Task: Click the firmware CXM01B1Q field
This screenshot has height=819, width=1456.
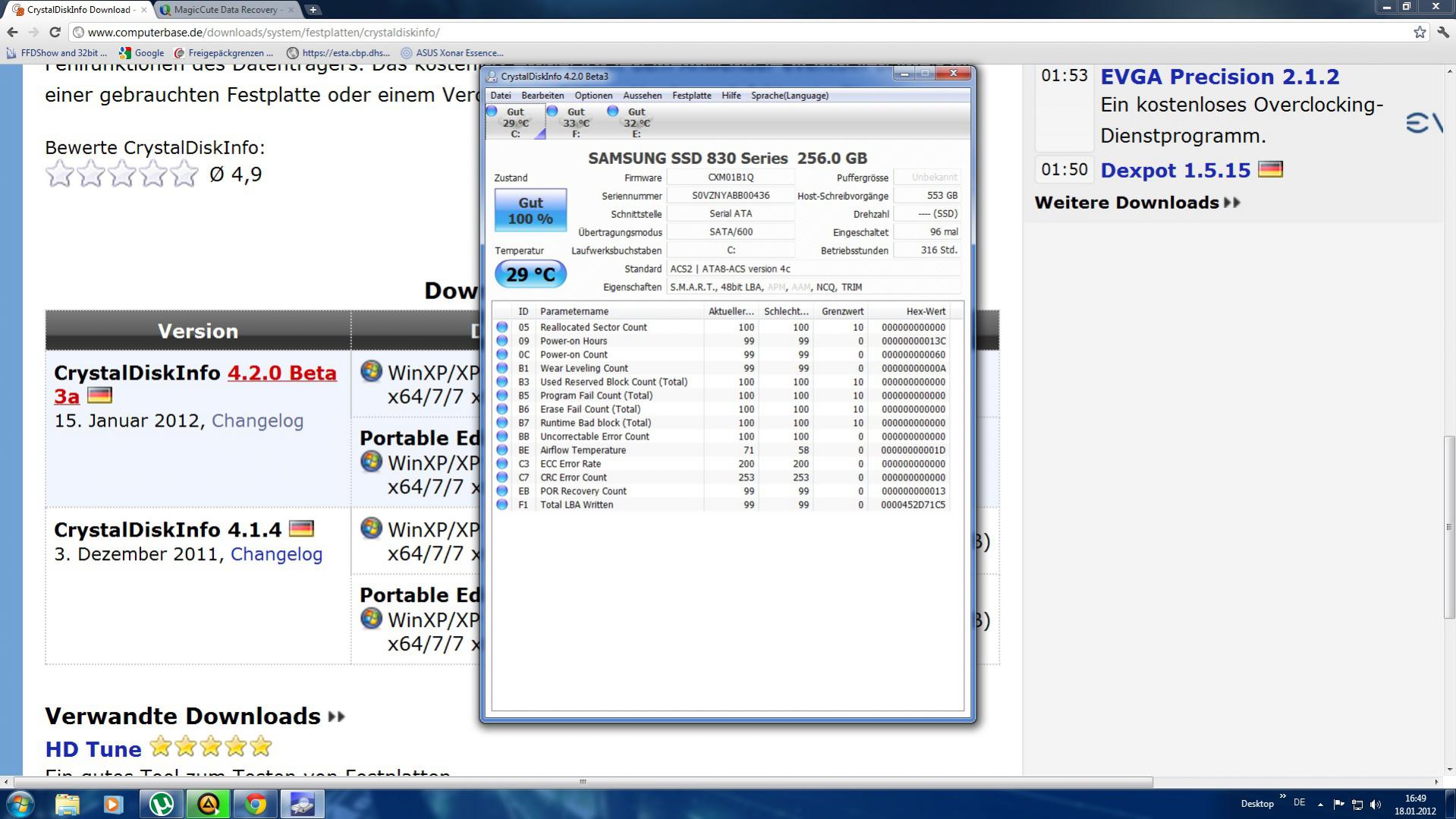Action: 731,178
